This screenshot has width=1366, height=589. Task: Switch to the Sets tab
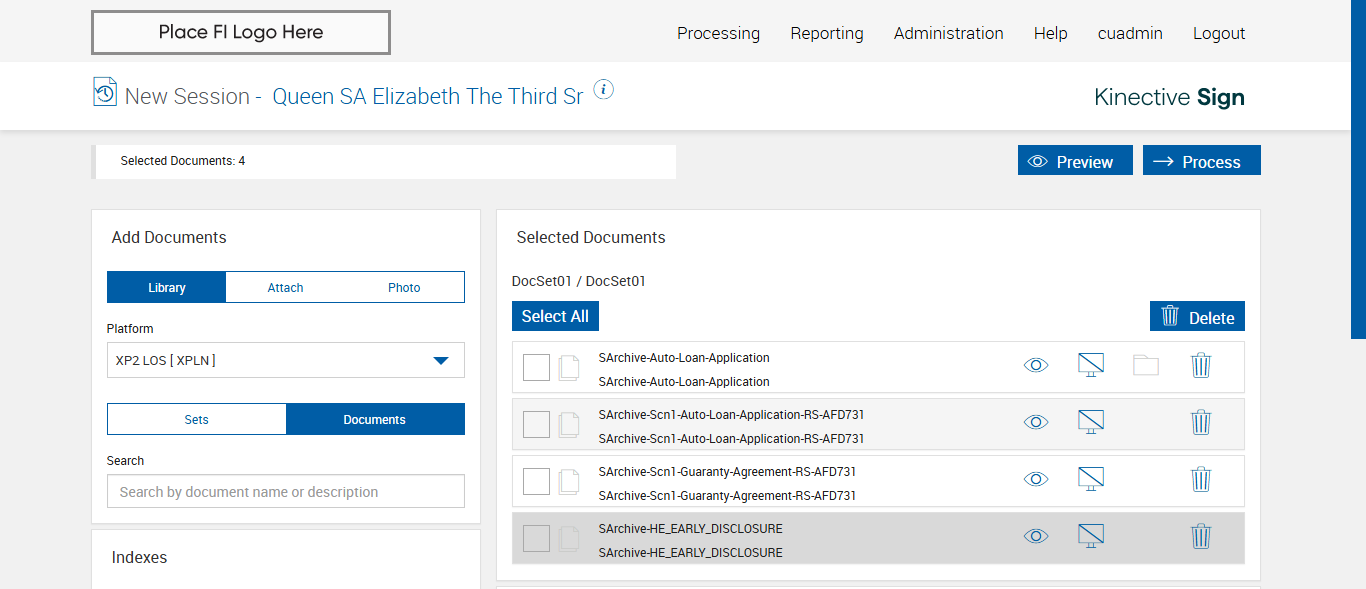click(196, 419)
